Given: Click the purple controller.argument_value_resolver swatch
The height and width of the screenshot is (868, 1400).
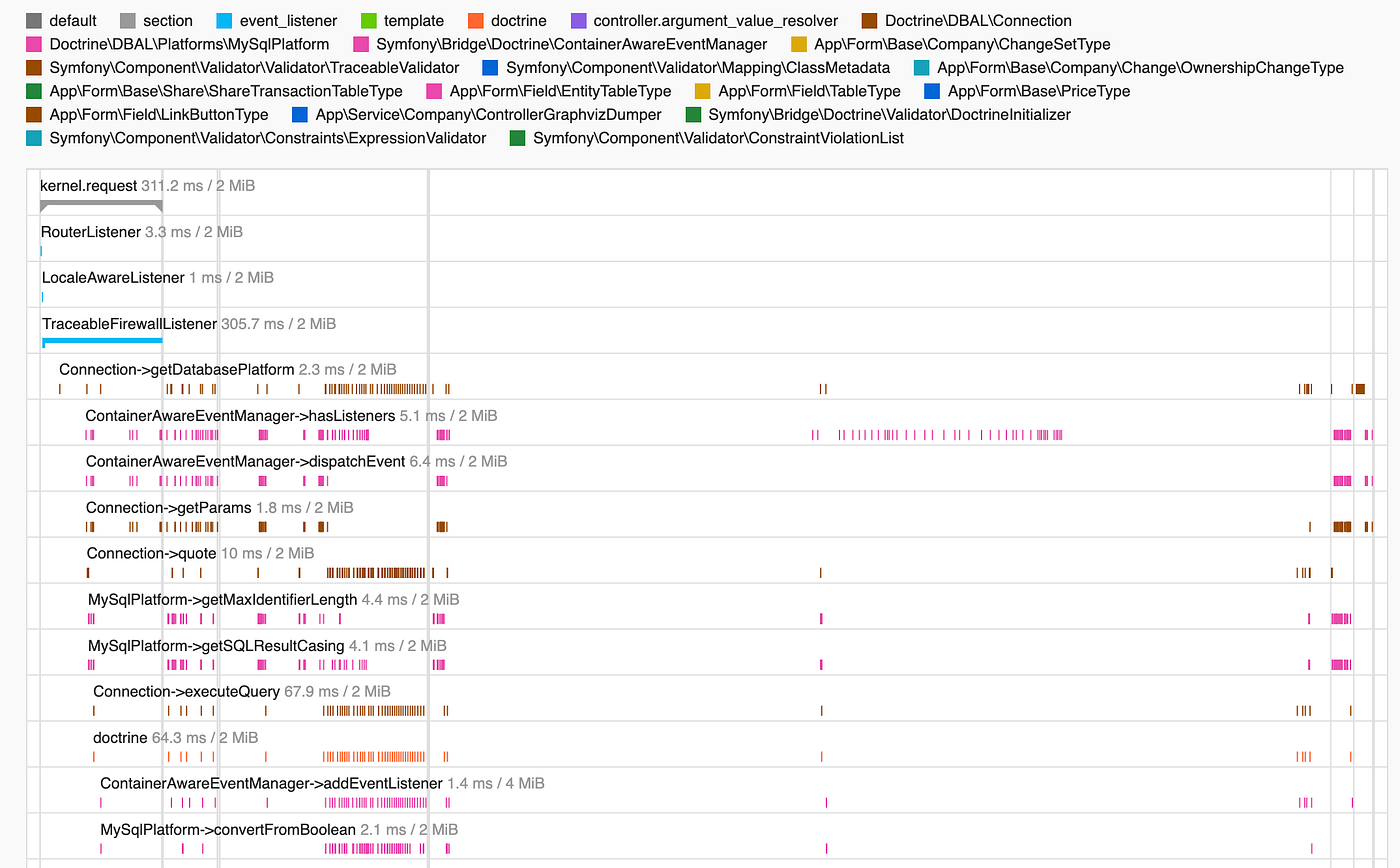Looking at the screenshot, I should click(578, 20).
